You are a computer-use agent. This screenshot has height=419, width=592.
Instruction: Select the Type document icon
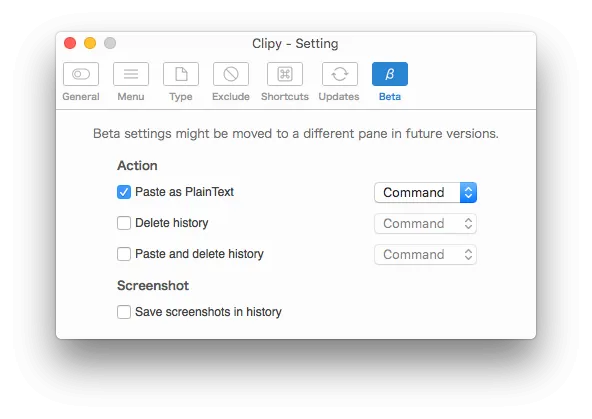point(181,74)
